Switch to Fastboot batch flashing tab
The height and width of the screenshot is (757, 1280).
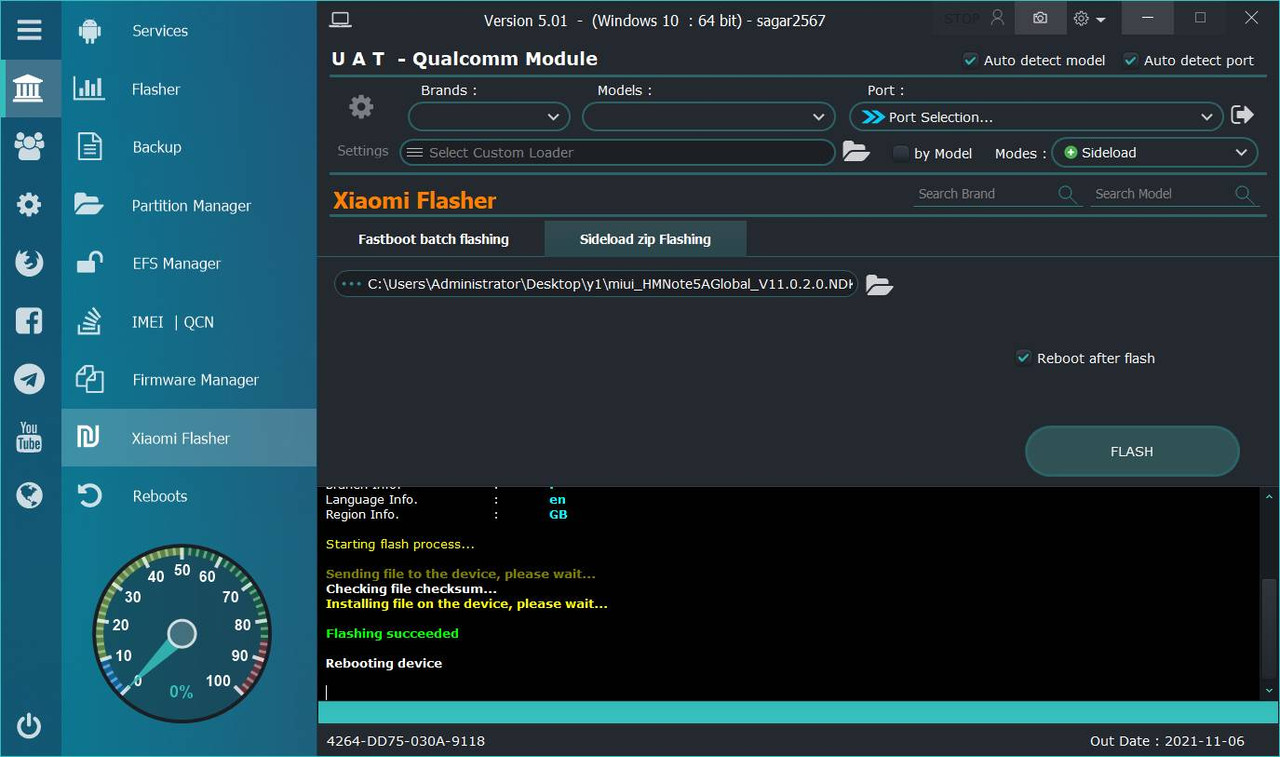[434, 239]
